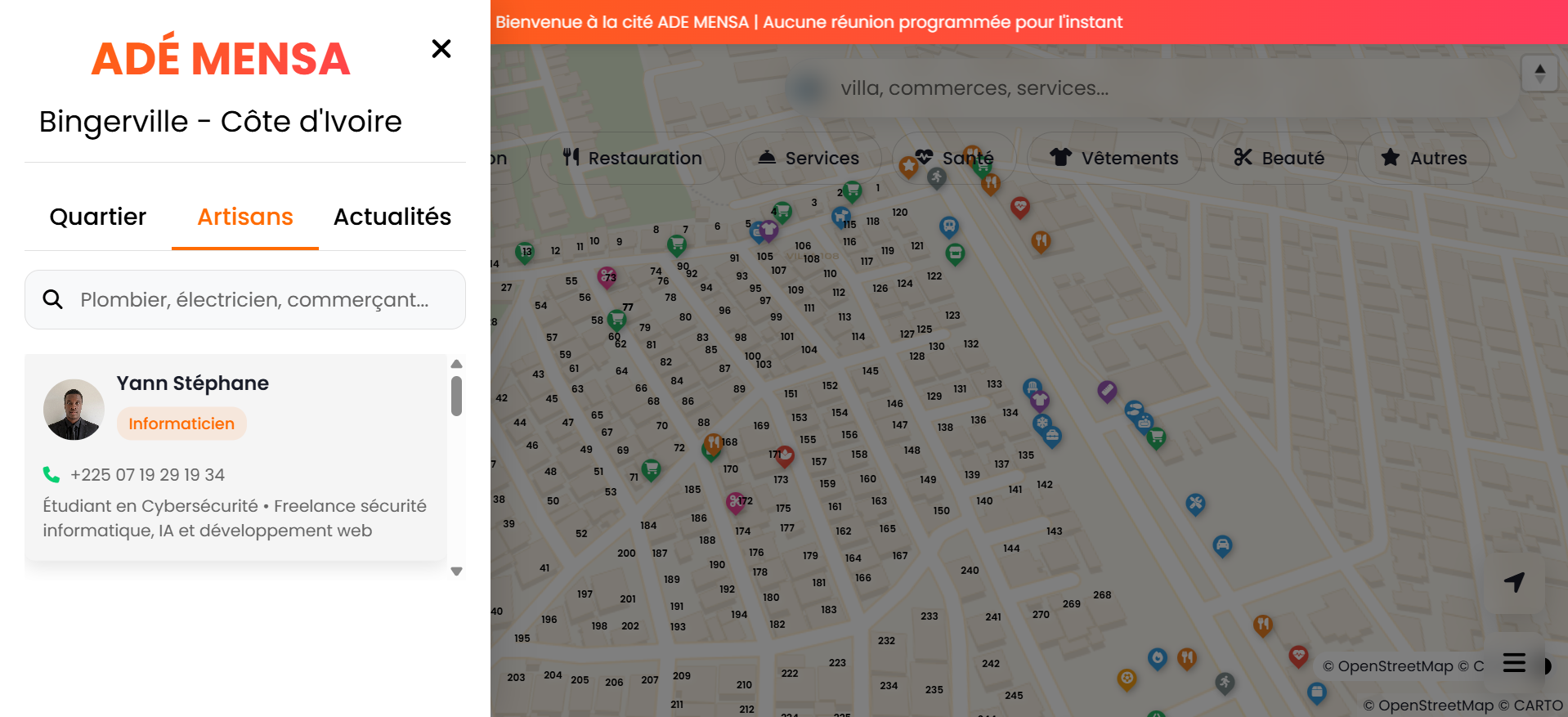Close the ADÉ MENSA side panel
The image size is (1568, 717).
tap(441, 49)
